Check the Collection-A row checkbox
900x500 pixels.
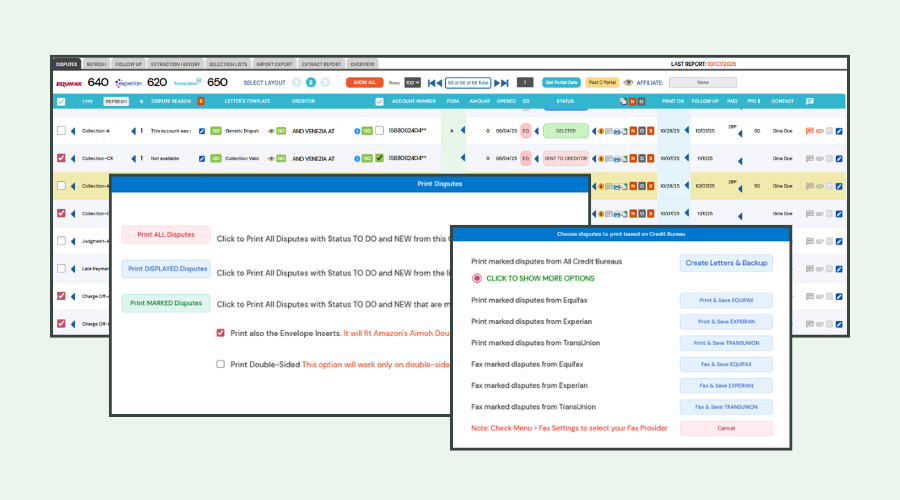tap(61, 131)
